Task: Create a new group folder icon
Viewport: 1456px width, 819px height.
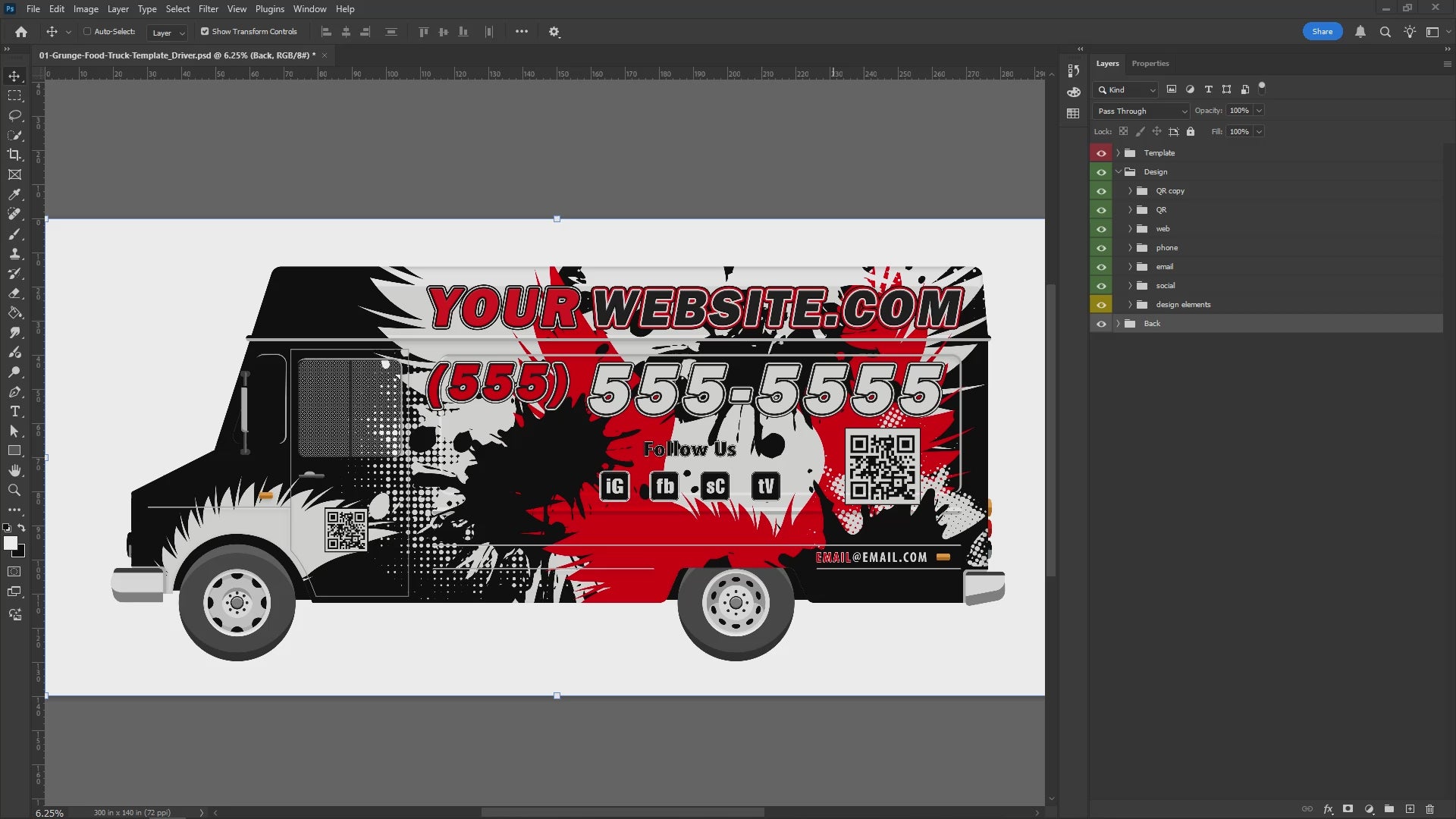Action: point(1389,809)
